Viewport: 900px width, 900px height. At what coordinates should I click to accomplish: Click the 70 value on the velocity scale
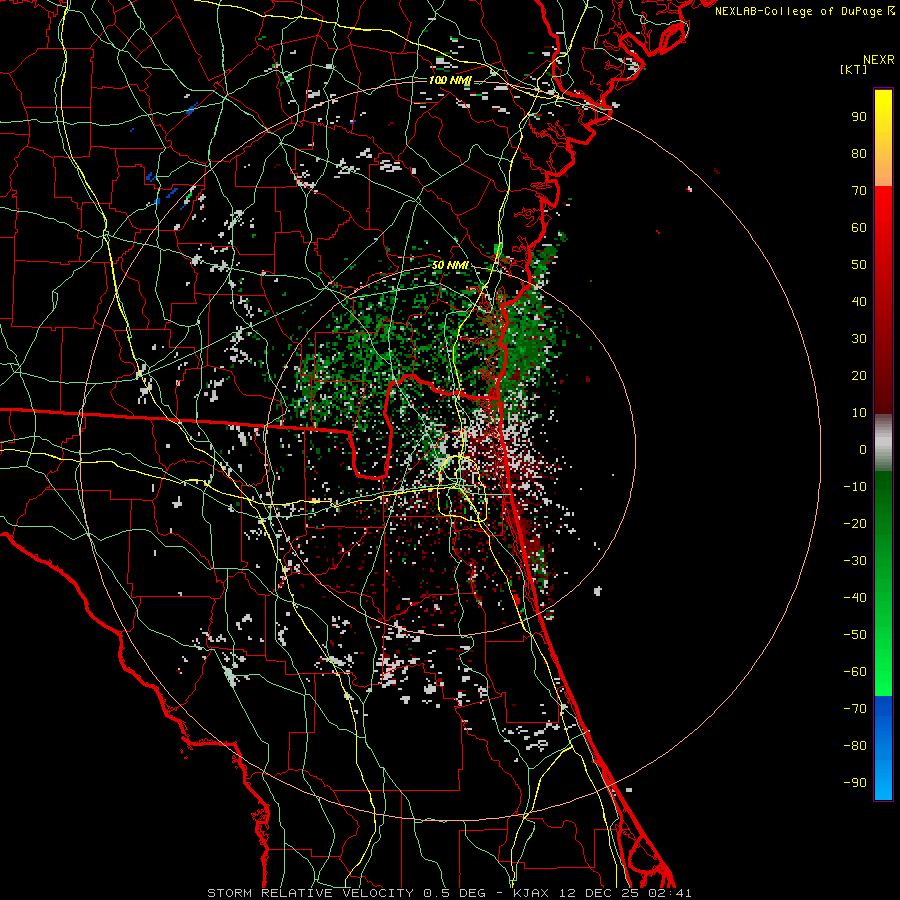tap(859, 191)
